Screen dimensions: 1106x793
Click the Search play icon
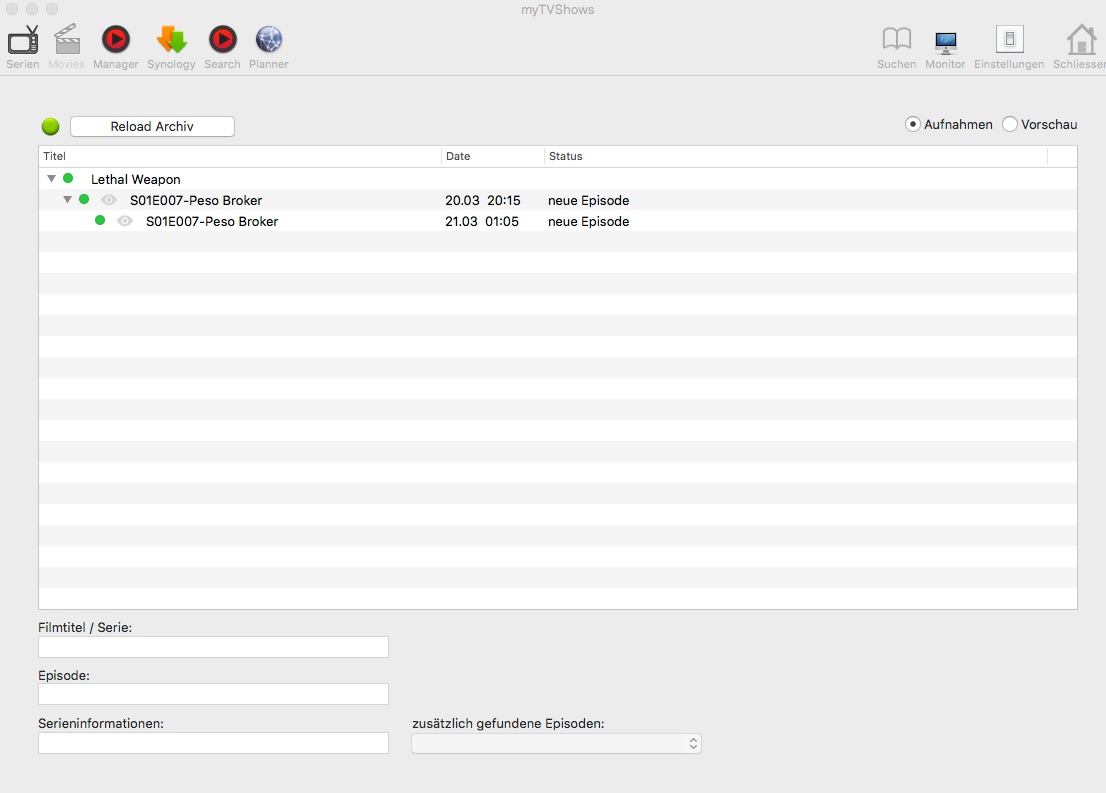coord(222,41)
